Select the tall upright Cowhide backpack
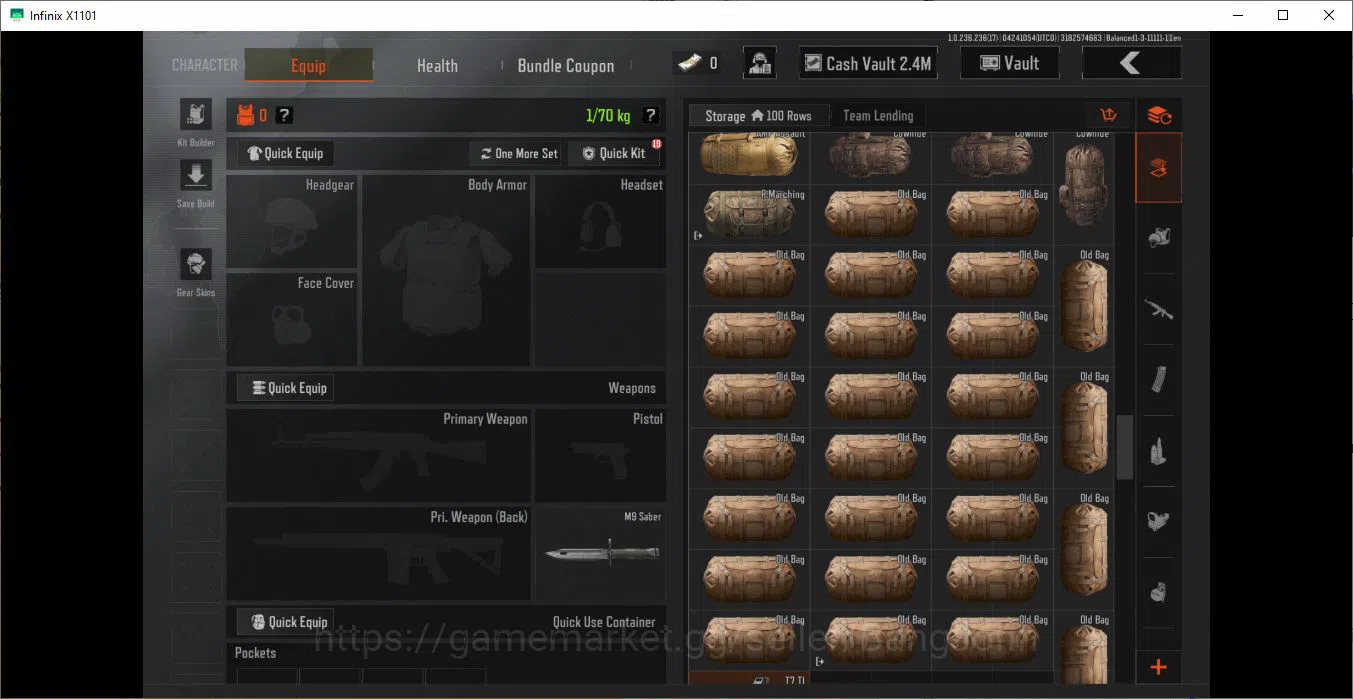 (1085, 187)
